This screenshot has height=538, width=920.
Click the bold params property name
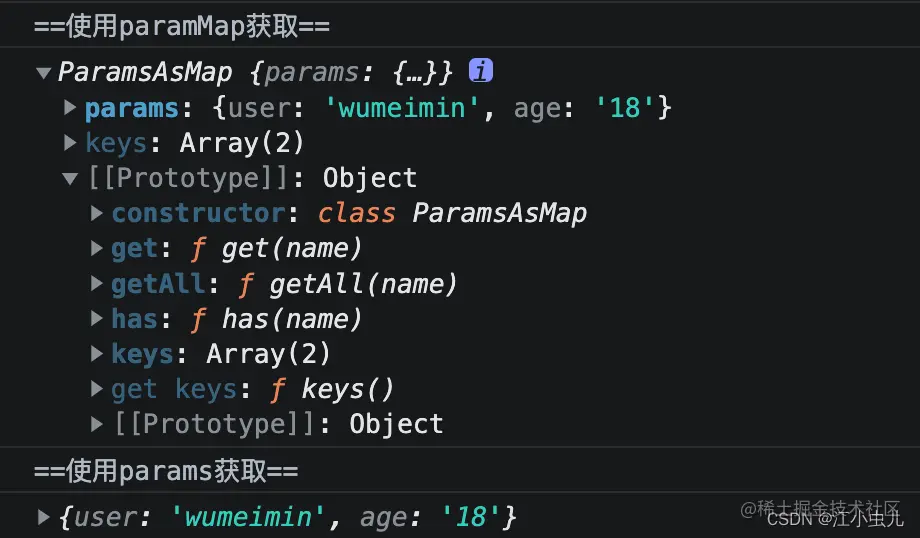tap(132, 109)
